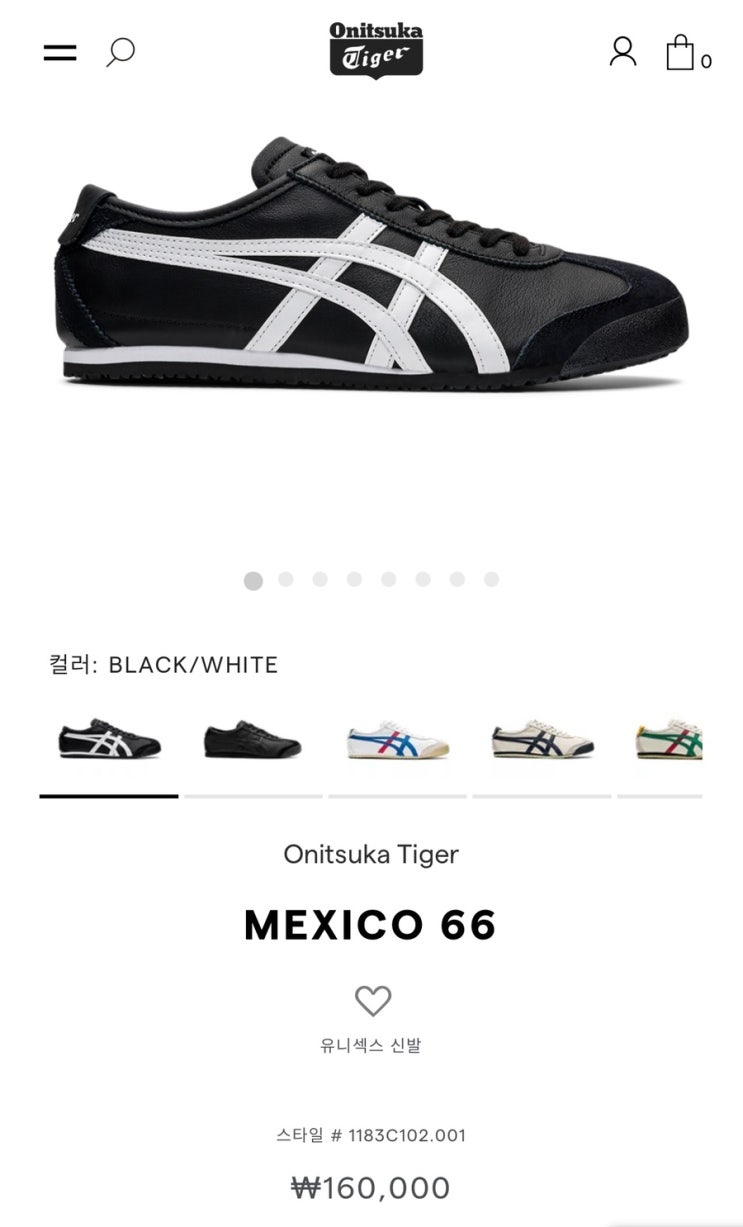
Task: Select the black/white shoe thumbnail
Action: 109,740
